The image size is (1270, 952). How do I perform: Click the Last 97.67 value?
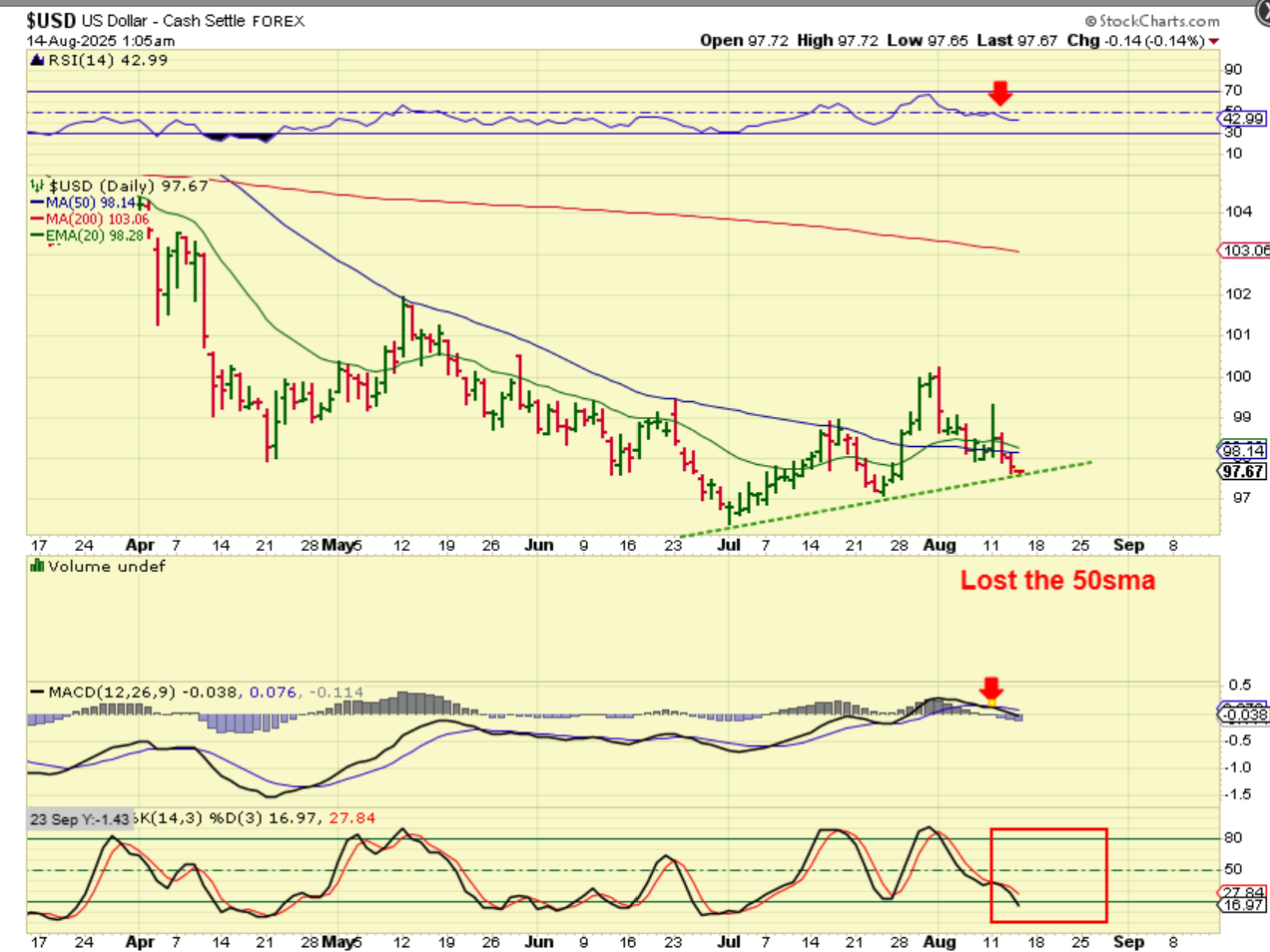[x=1017, y=40]
